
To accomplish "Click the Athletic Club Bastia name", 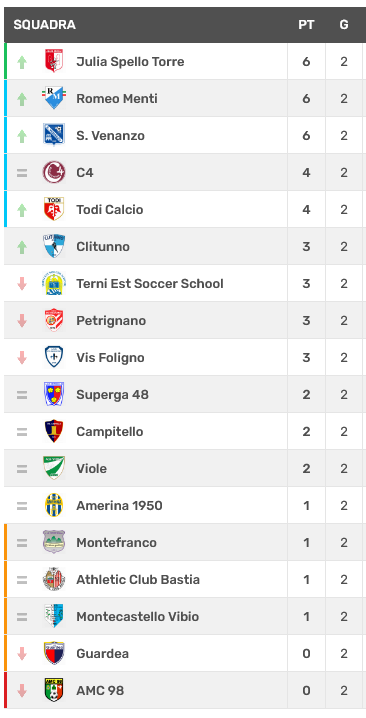I will tap(138, 579).
